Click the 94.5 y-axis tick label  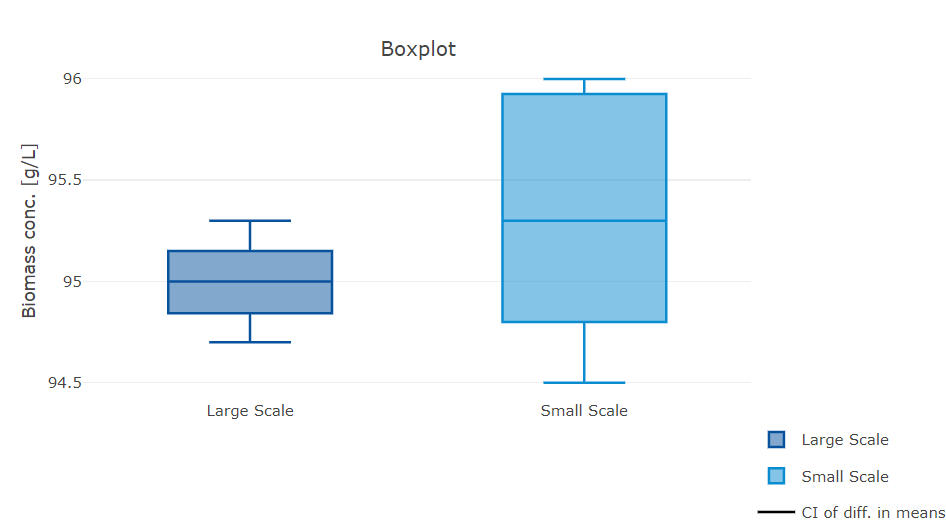click(x=64, y=383)
